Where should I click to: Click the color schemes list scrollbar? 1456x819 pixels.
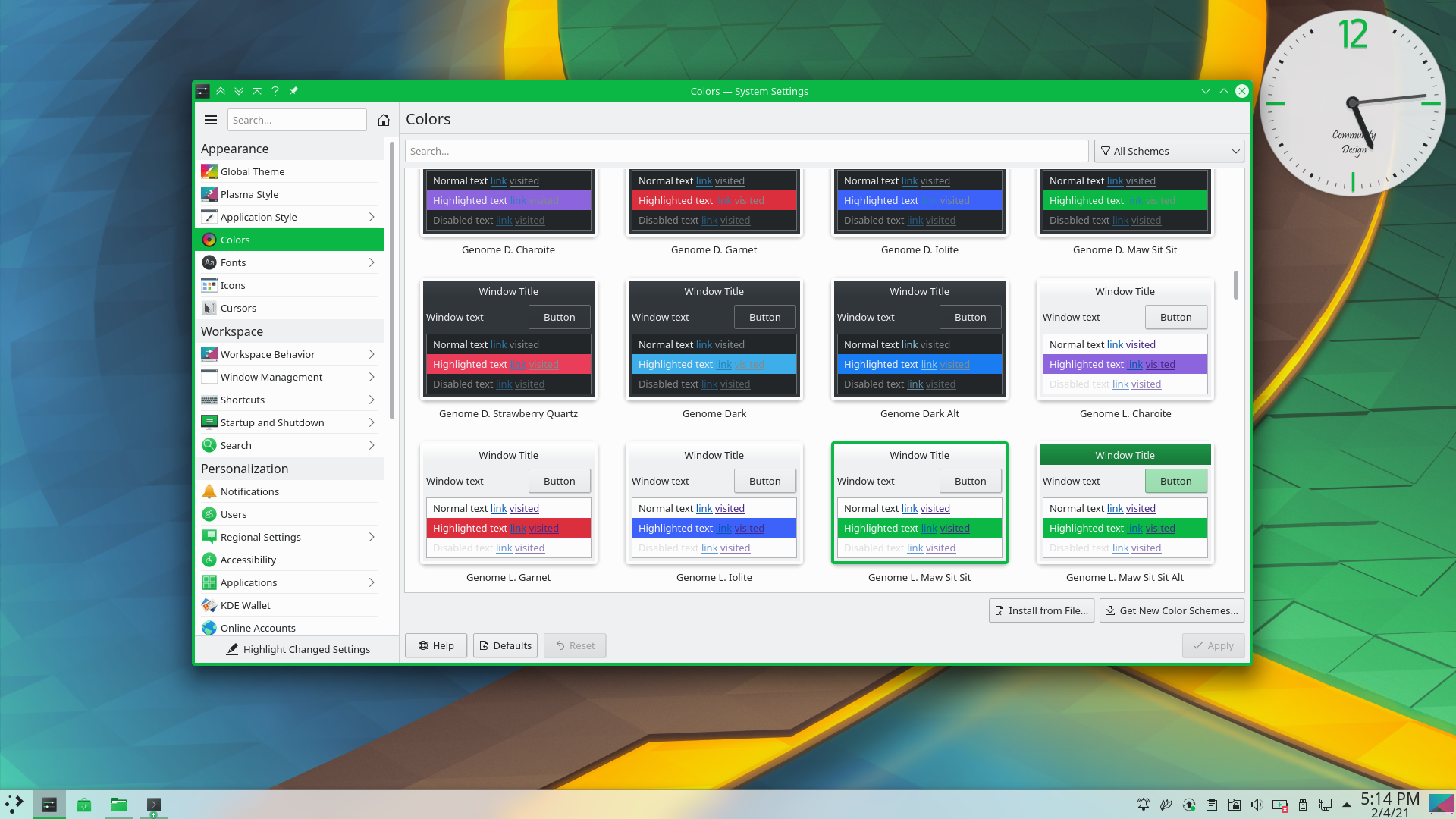(x=1236, y=285)
